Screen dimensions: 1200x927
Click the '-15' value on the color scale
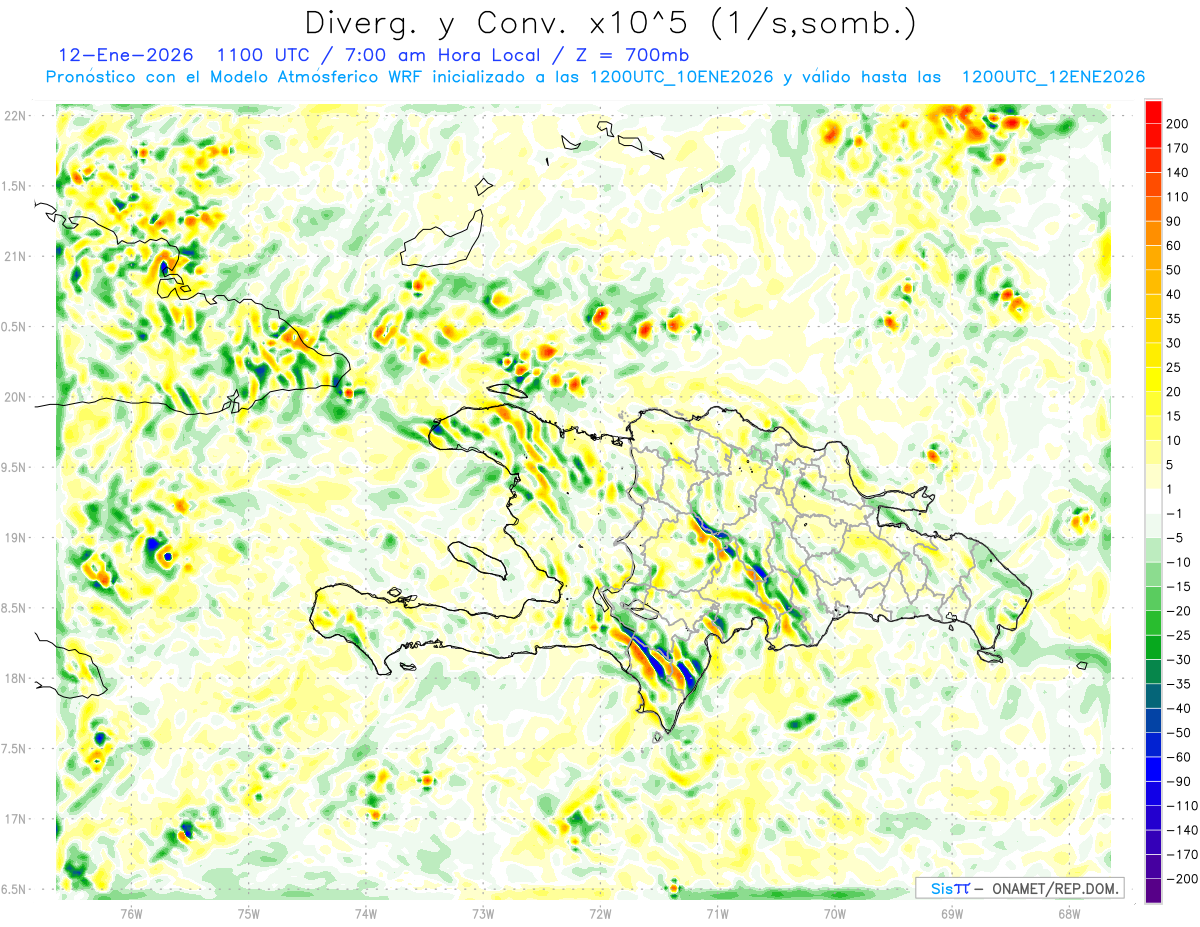1178,586
